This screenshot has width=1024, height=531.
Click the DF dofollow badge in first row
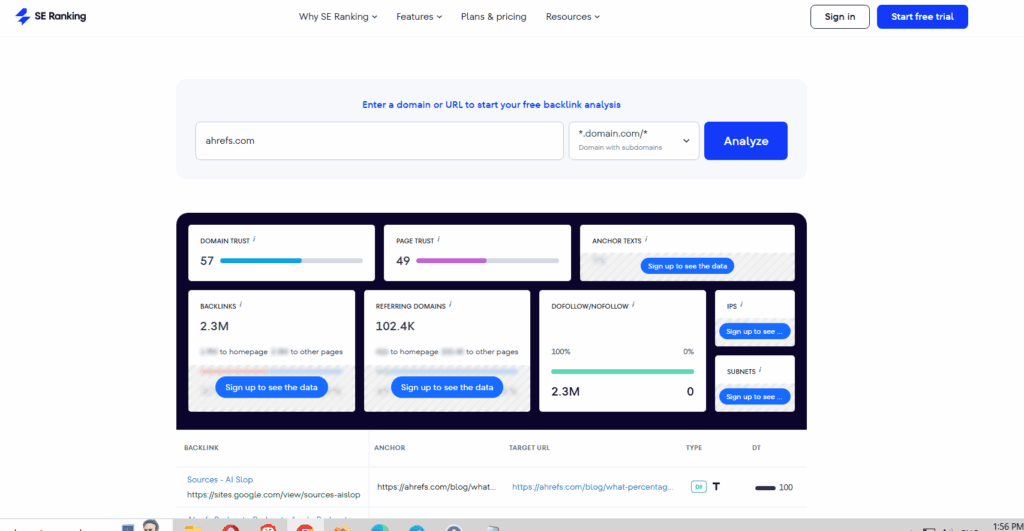tap(698, 487)
